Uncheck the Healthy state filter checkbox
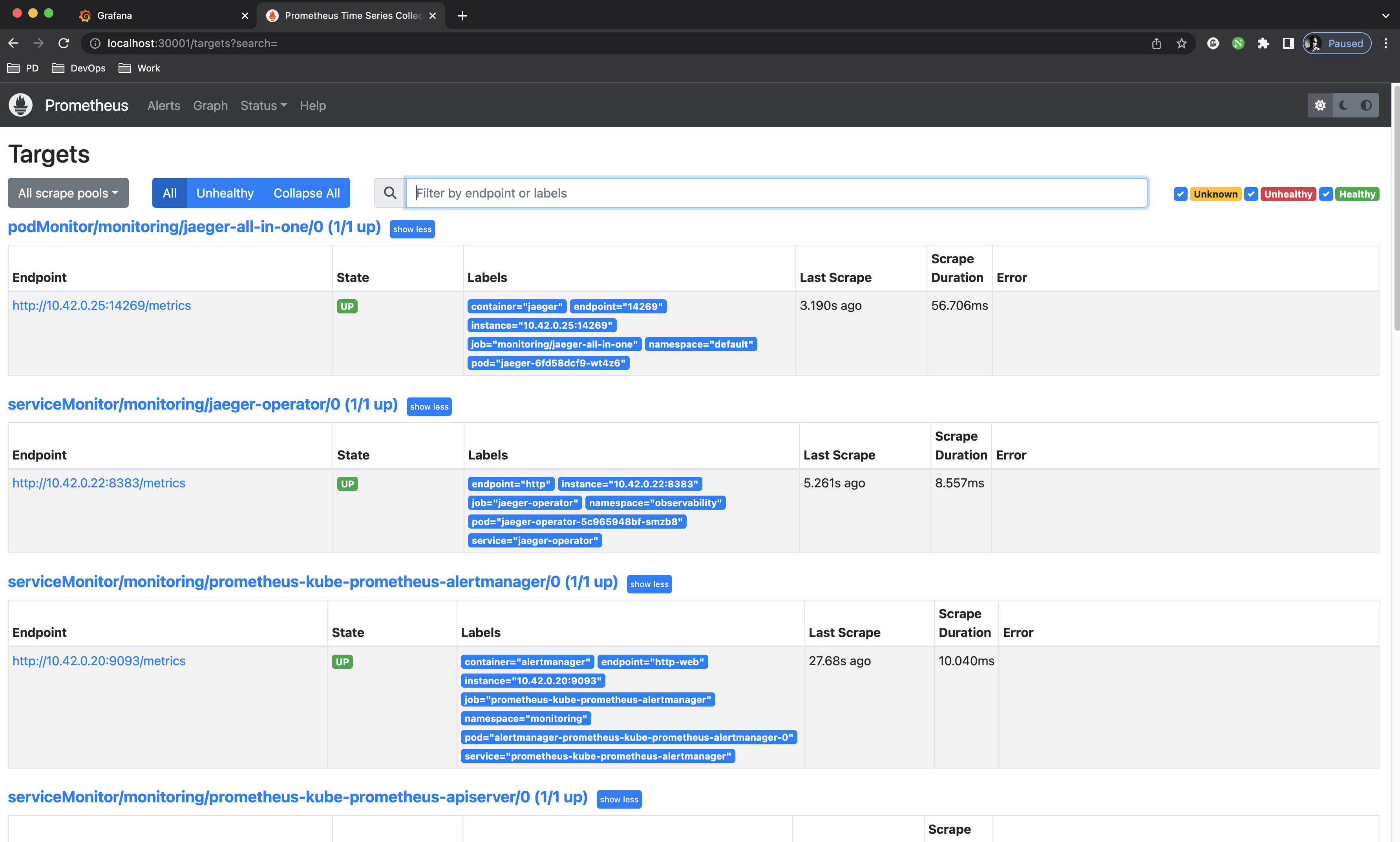 pyautogui.click(x=1326, y=194)
